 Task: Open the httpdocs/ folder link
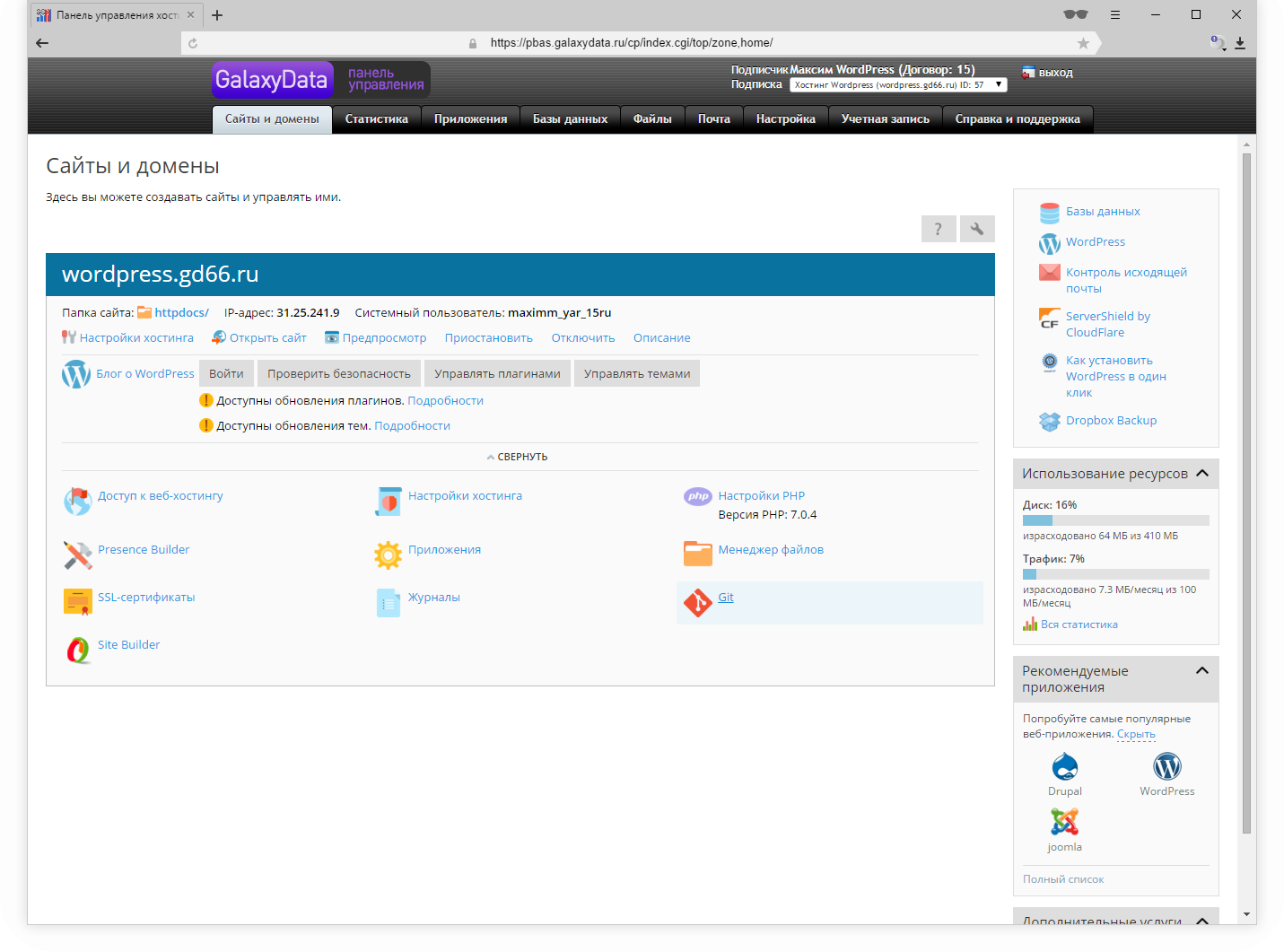point(181,313)
